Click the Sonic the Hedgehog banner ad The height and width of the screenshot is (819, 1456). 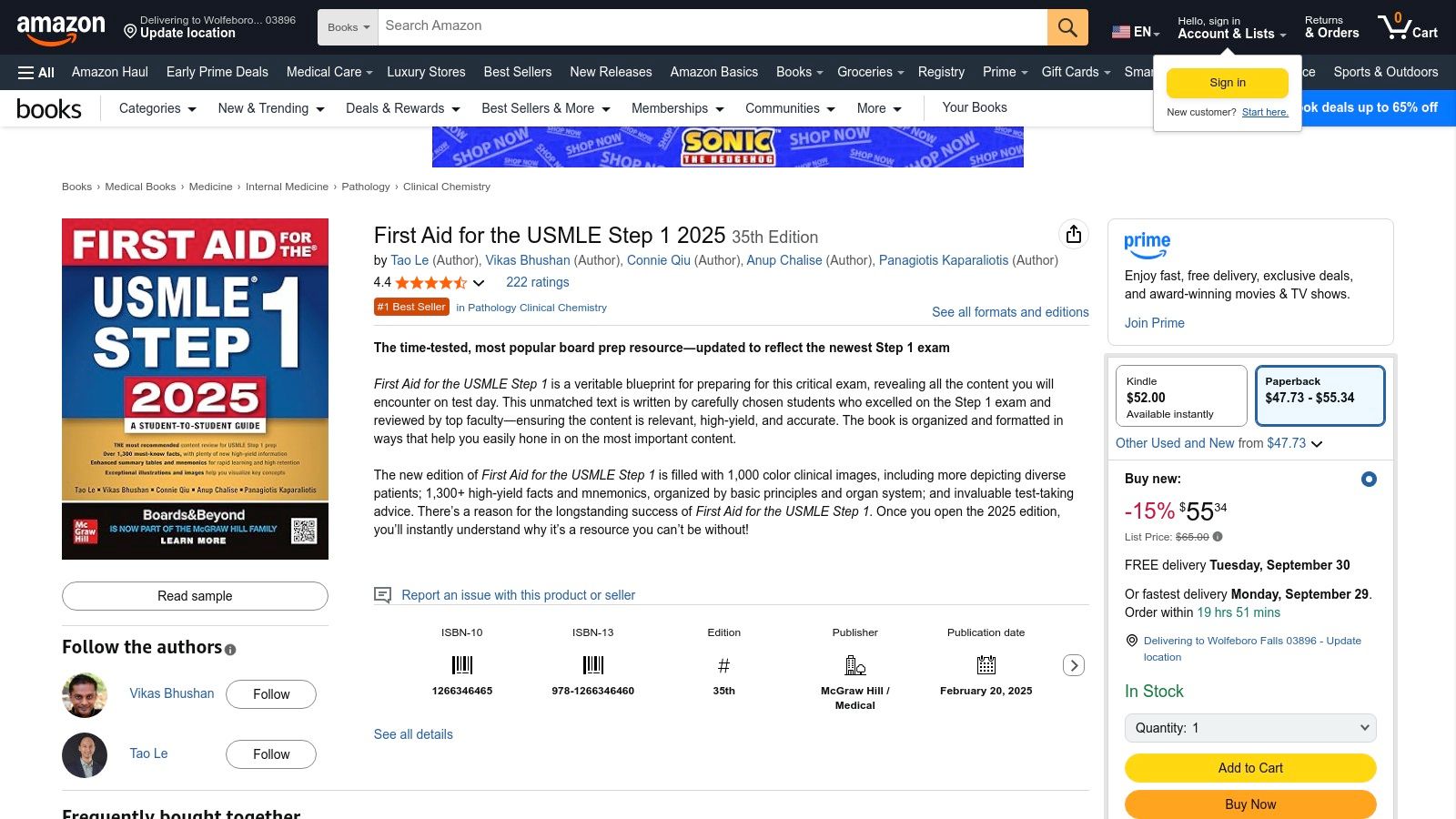coord(728,147)
